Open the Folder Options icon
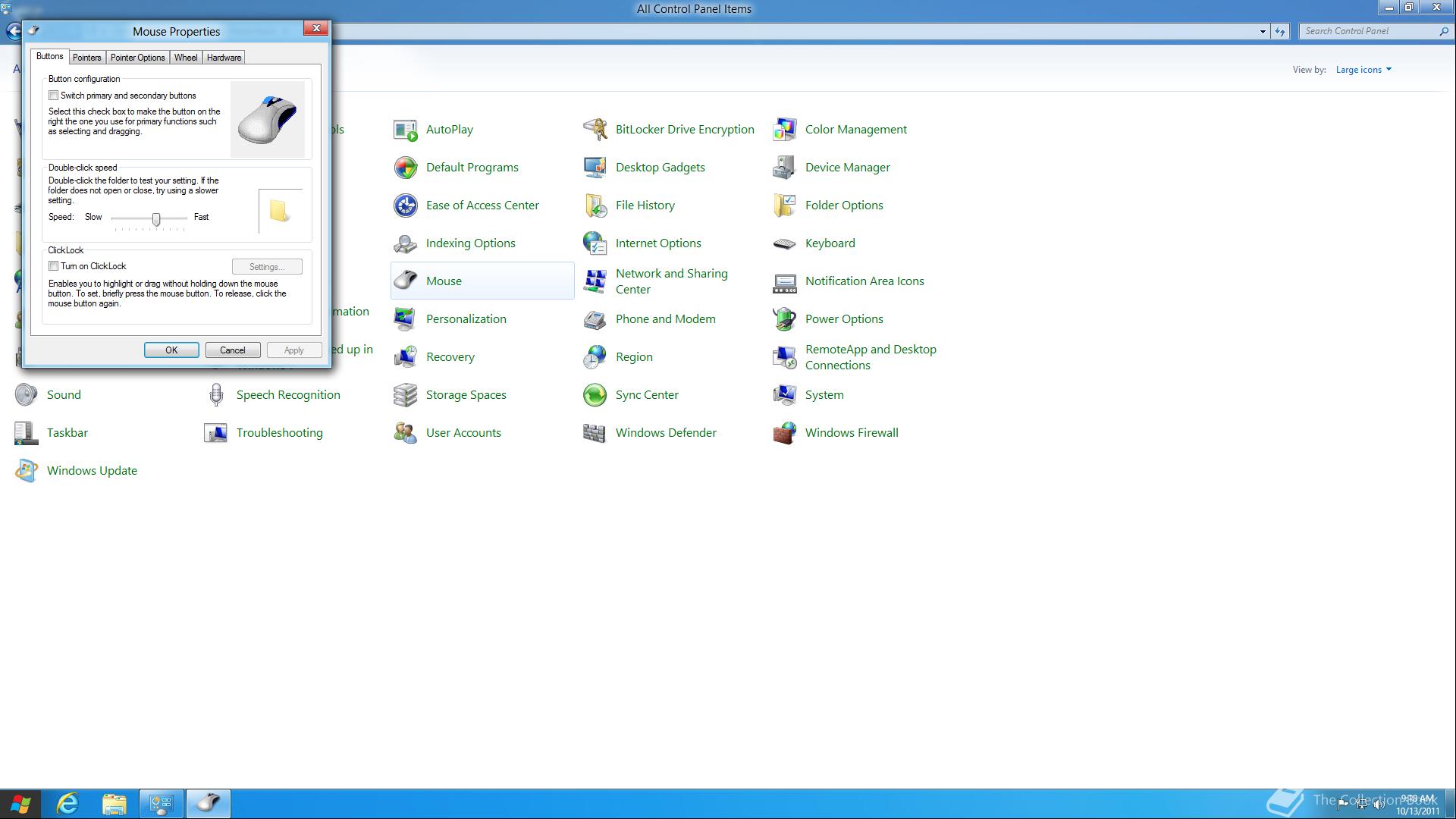The height and width of the screenshot is (819, 1456). [x=785, y=206]
